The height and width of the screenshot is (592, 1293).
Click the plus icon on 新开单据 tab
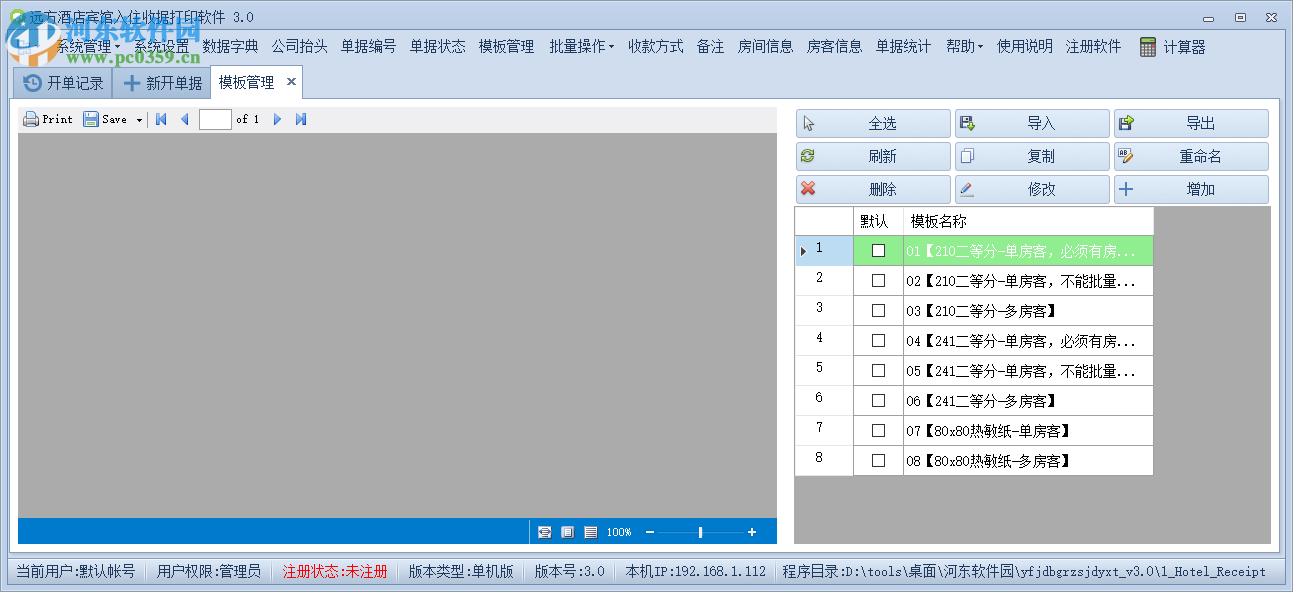pyautogui.click(x=131, y=83)
